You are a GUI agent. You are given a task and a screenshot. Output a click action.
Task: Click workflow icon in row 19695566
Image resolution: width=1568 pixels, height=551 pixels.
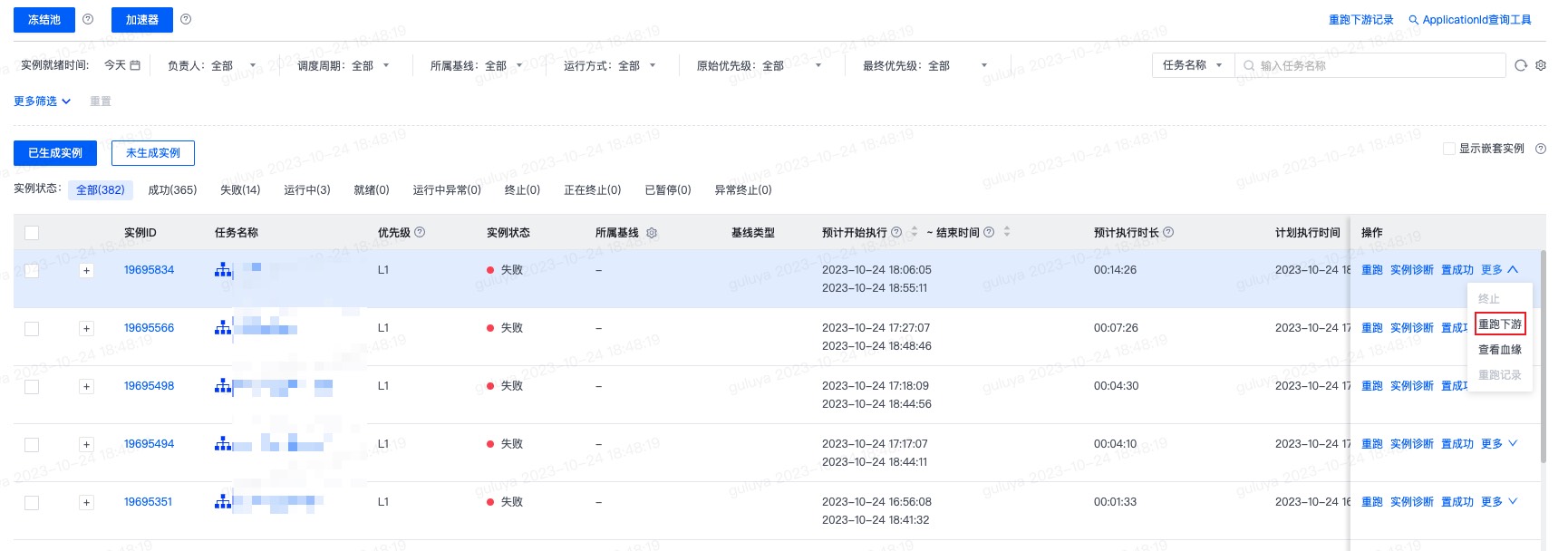coord(223,327)
